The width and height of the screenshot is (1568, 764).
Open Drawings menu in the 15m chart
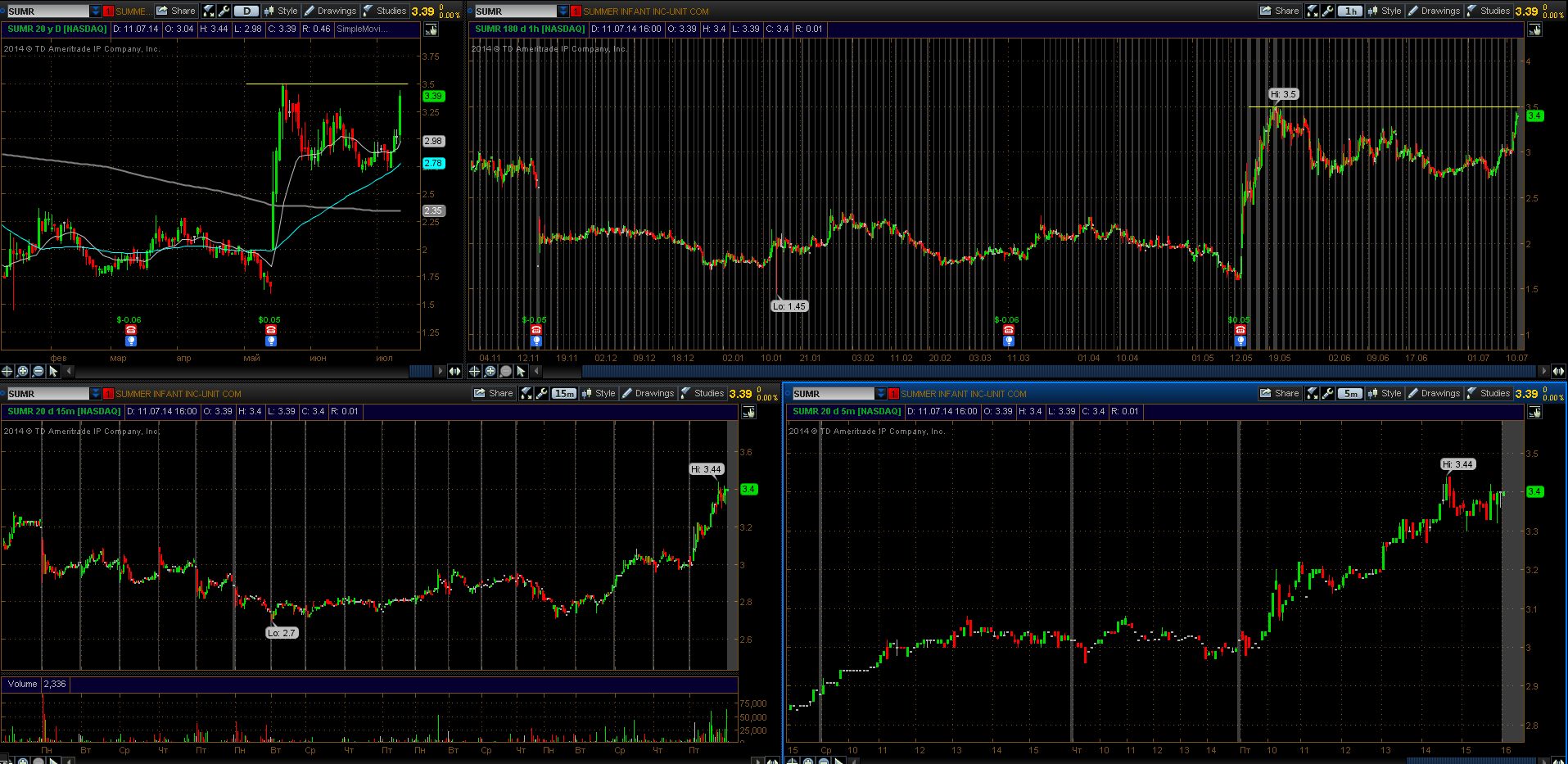(x=648, y=393)
